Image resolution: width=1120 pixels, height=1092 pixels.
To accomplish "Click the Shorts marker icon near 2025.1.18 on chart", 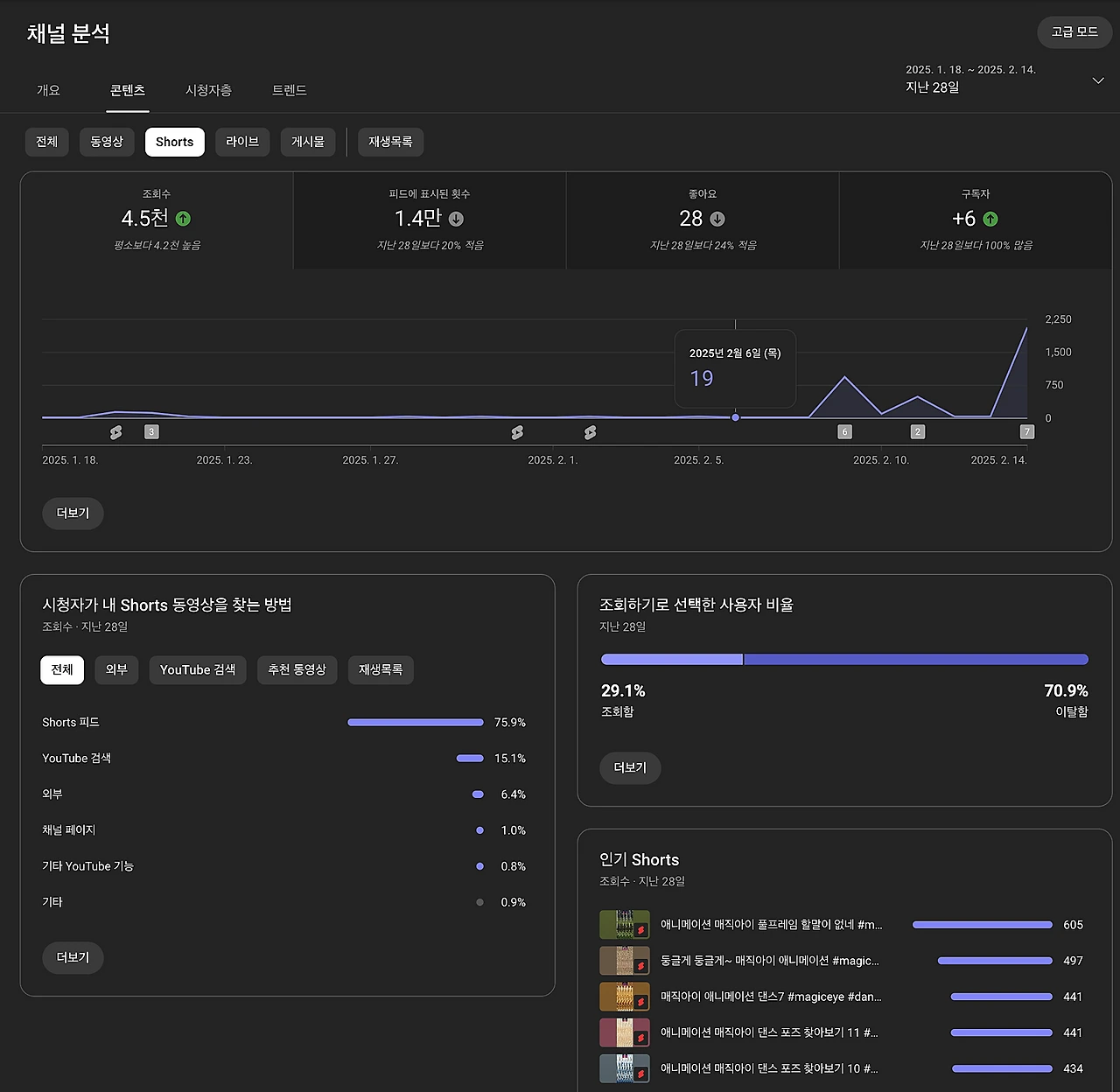I will pos(116,431).
